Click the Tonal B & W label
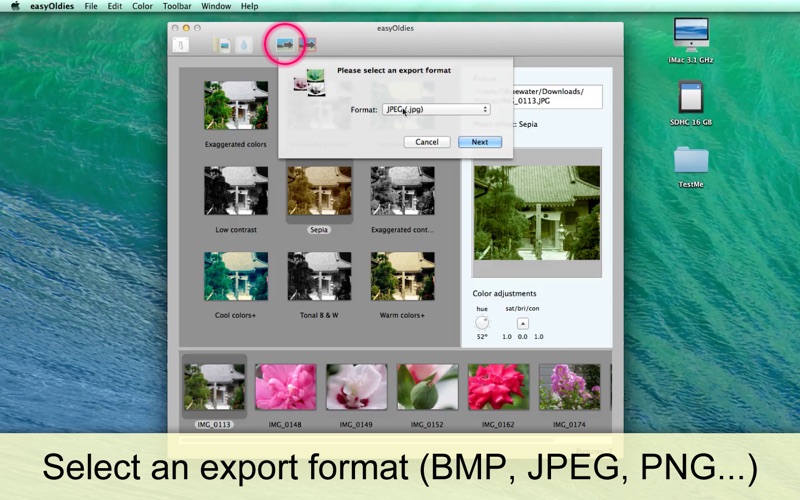This screenshot has height=500, width=800. pos(319,315)
